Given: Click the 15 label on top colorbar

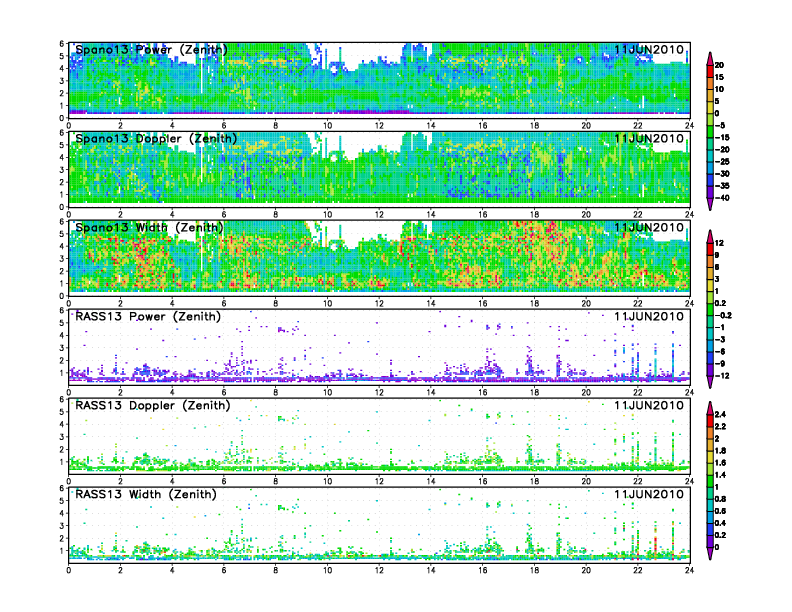Looking at the screenshot, I should pyautogui.click(x=719, y=77).
